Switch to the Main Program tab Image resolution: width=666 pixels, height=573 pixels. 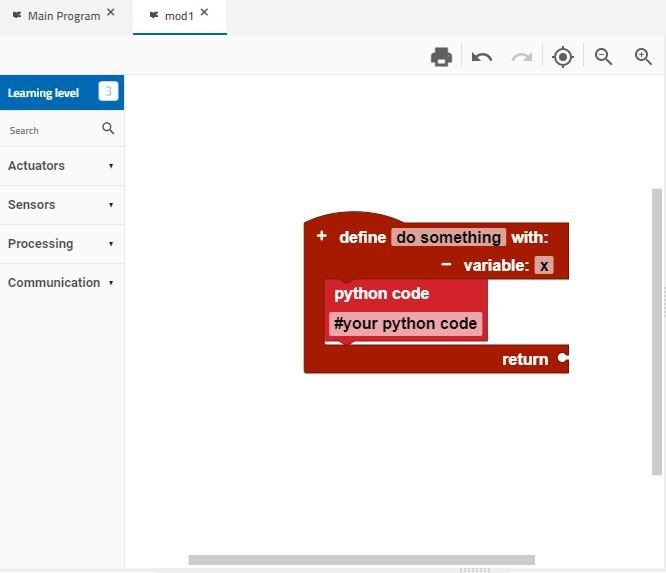(x=63, y=16)
